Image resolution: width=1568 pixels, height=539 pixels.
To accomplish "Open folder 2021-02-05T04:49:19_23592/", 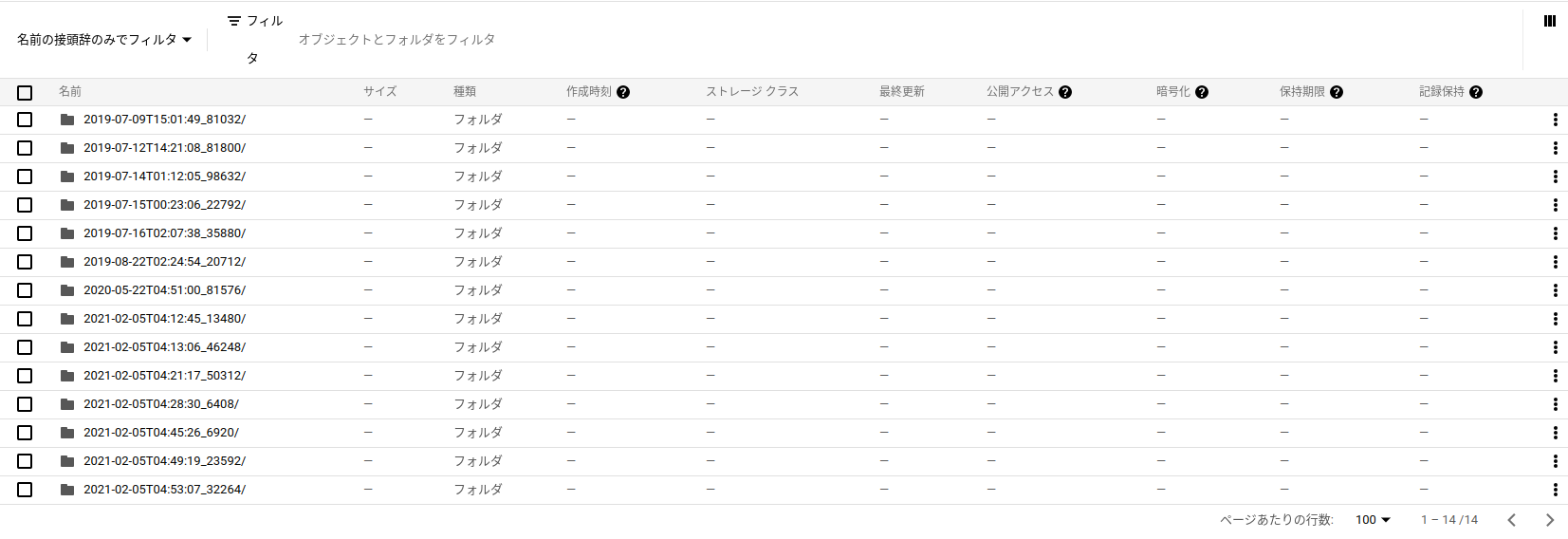I will (x=164, y=461).
